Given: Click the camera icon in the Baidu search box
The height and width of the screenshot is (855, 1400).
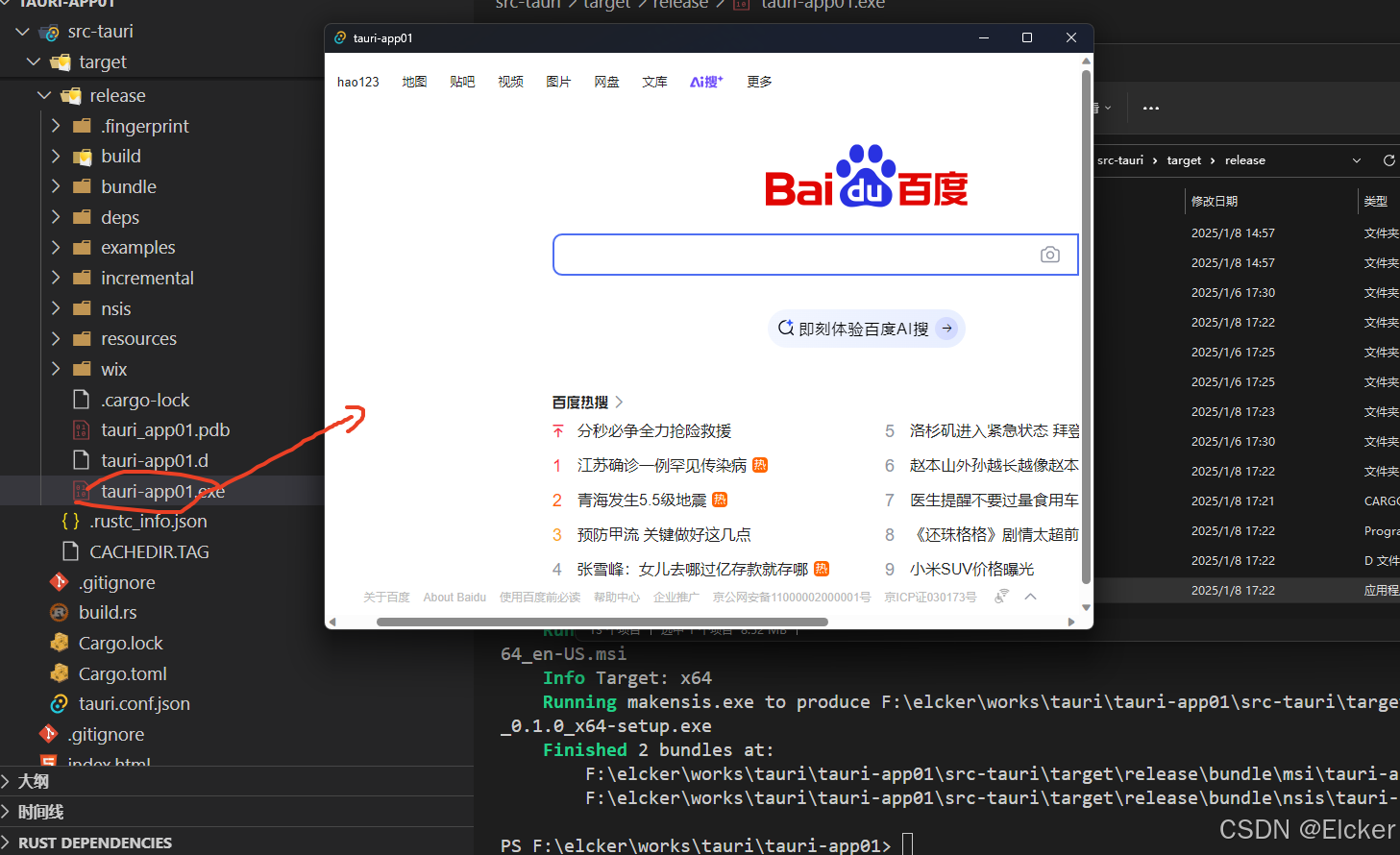Looking at the screenshot, I should (x=1049, y=254).
